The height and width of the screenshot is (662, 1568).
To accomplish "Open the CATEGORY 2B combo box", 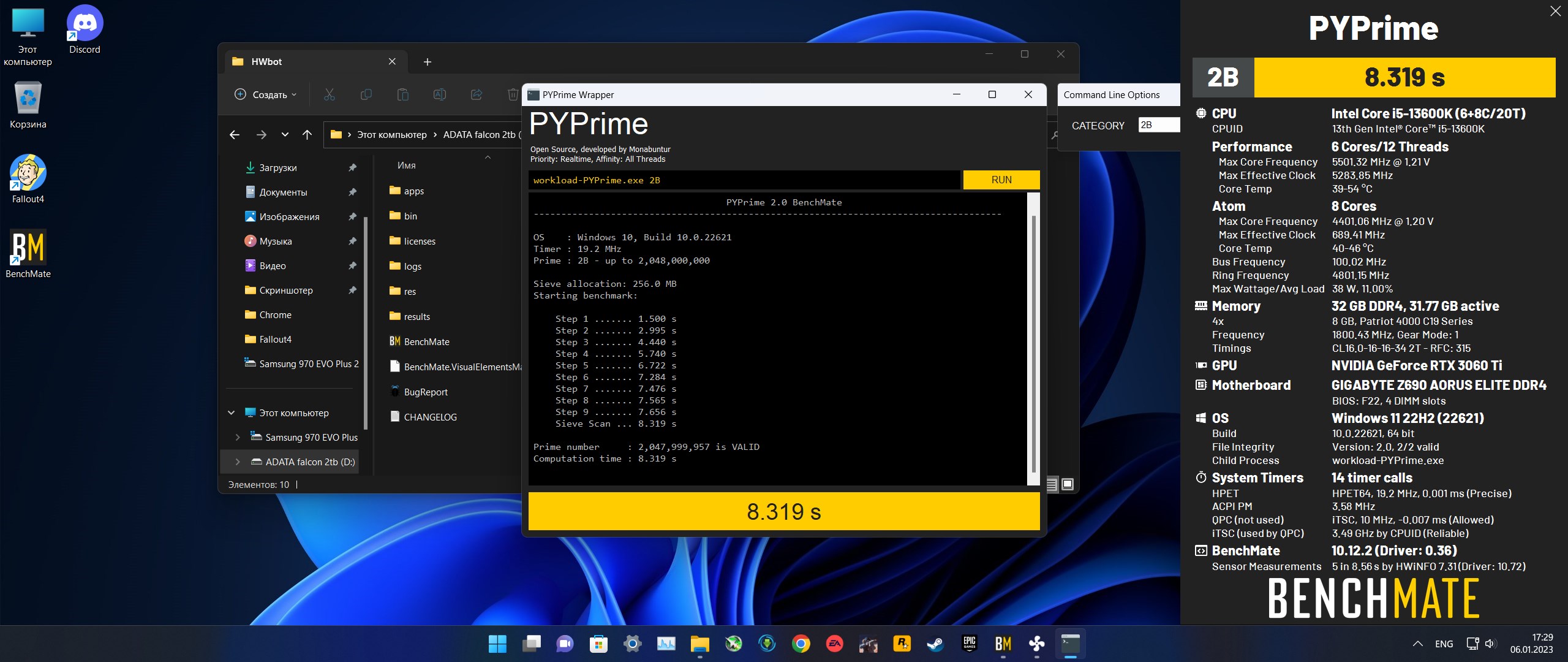I will click(x=1159, y=125).
